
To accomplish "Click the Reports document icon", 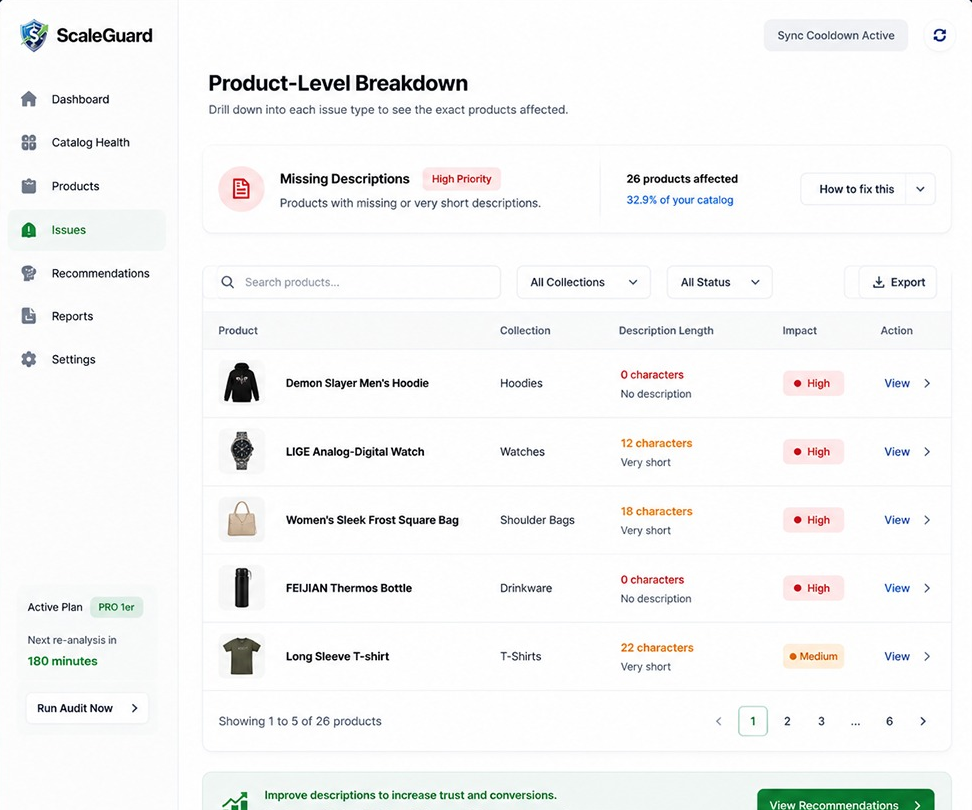I will (29, 316).
